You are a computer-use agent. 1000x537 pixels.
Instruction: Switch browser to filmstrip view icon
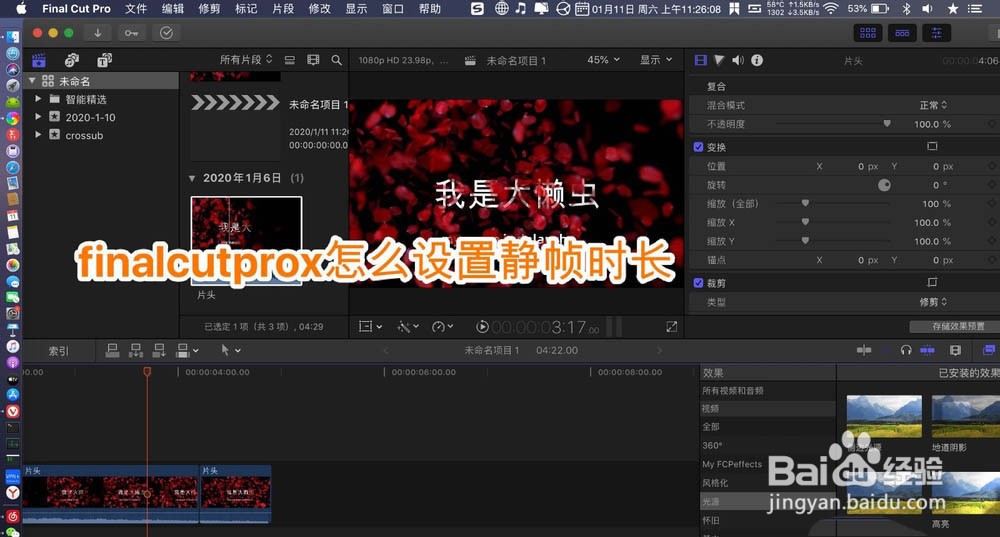(313, 60)
